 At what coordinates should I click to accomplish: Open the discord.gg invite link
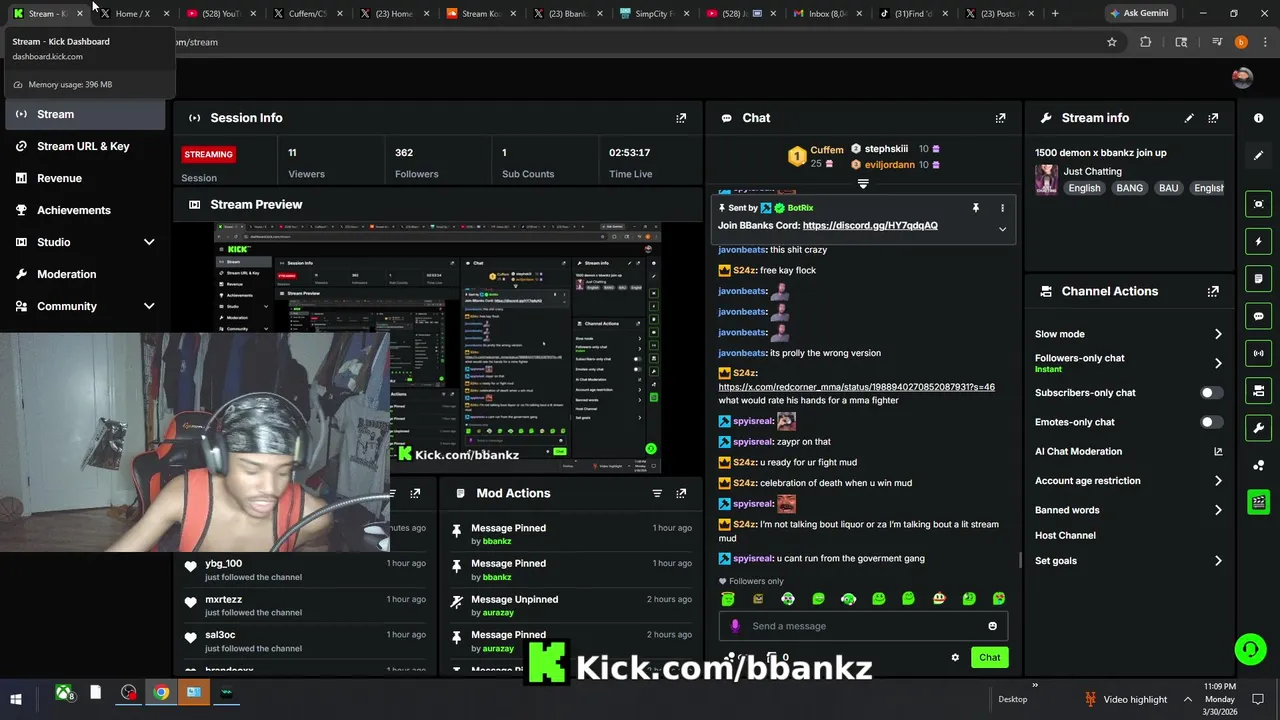pyautogui.click(x=870, y=226)
